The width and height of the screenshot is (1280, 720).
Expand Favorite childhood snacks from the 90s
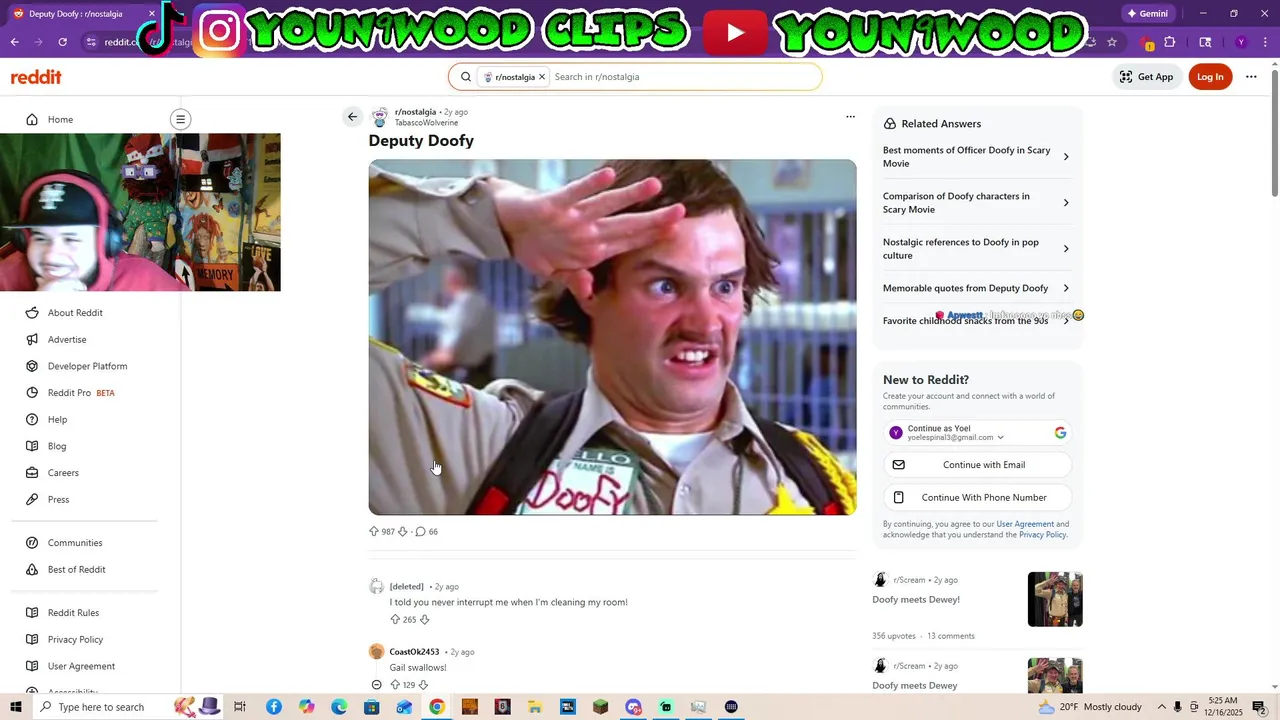pos(977,321)
